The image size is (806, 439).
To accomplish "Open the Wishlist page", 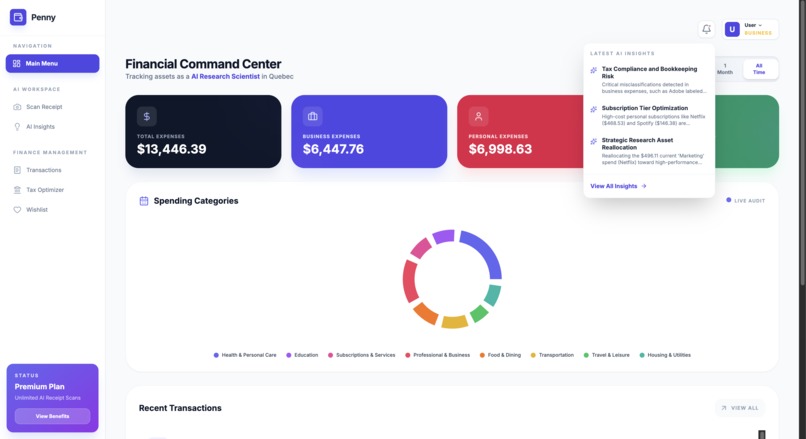I will [52, 210].
